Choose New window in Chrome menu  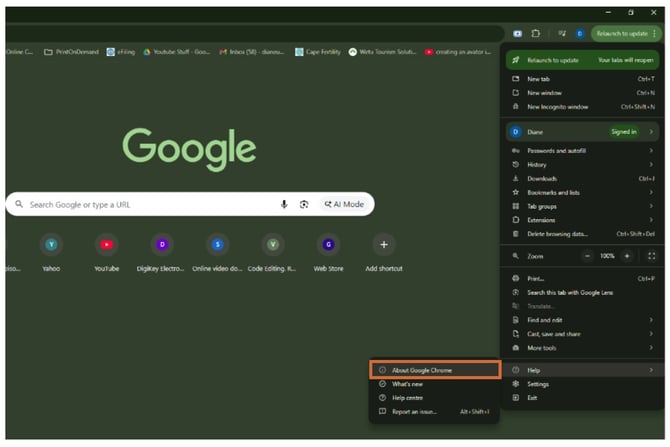click(x=582, y=93)
